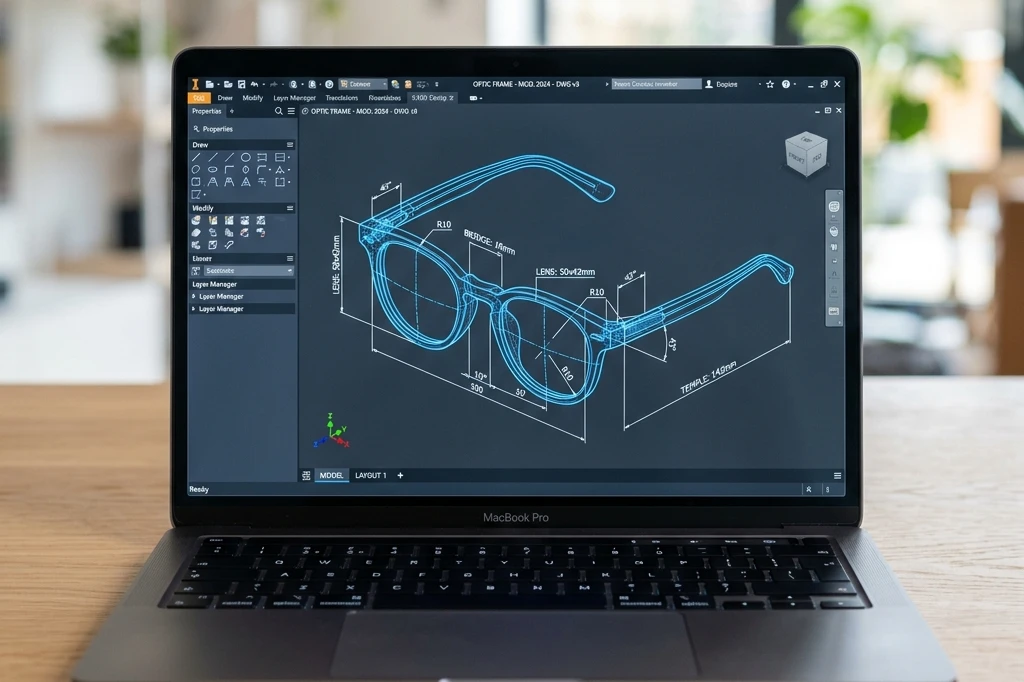This screenshot has height=682, width=1024.
Task: Click the 'Ready' status bar text
Action: (x=199, y=489)
